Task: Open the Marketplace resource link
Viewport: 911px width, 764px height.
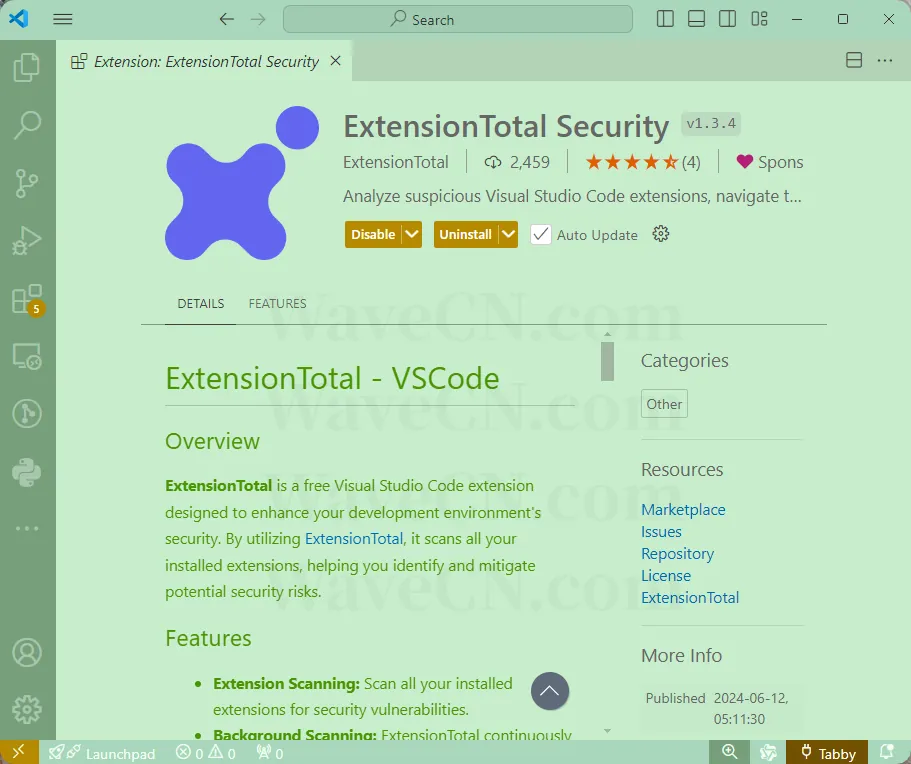Action: [x=683, y=510]
